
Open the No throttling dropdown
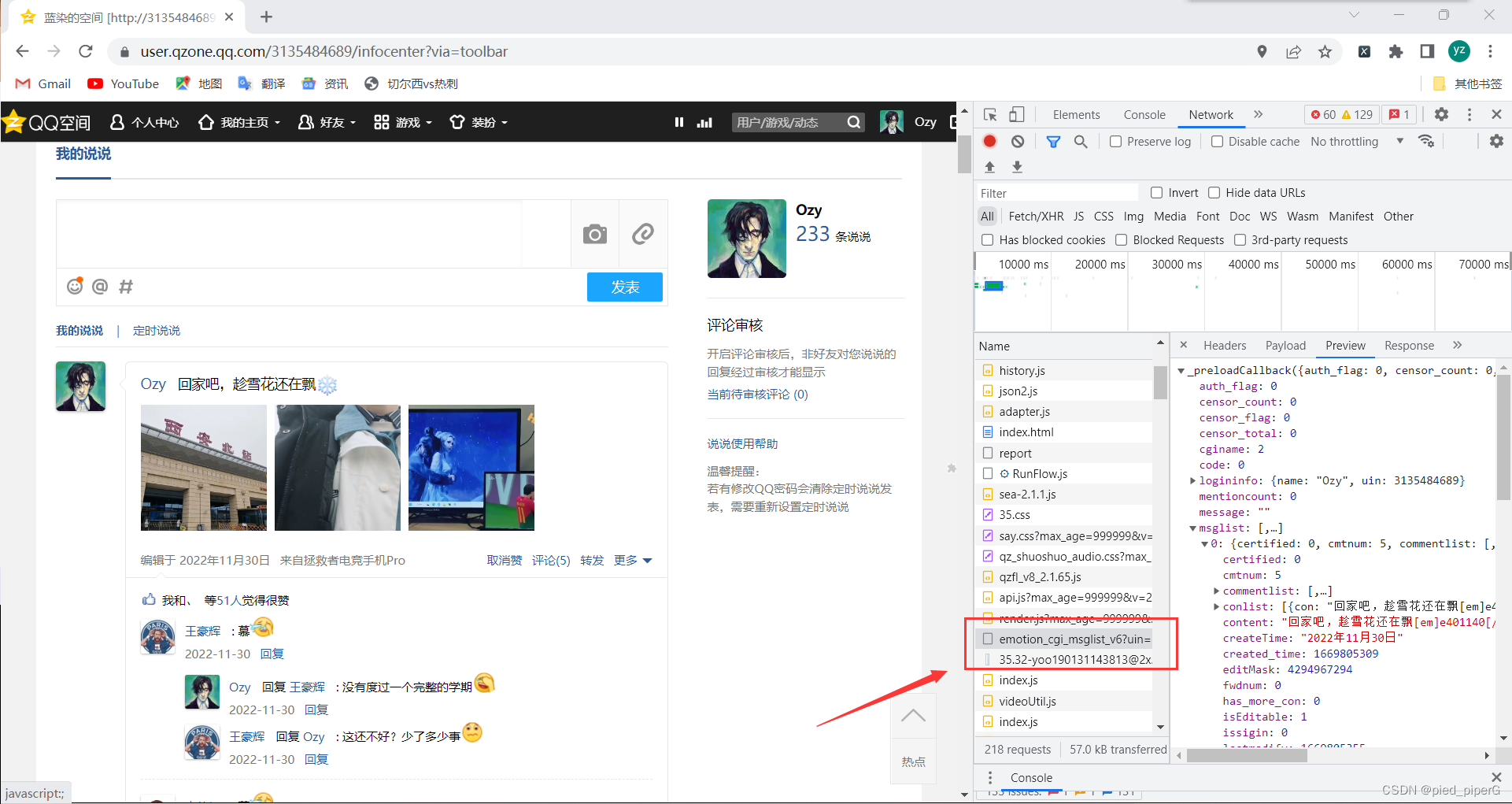click(x=1345, y=141)
